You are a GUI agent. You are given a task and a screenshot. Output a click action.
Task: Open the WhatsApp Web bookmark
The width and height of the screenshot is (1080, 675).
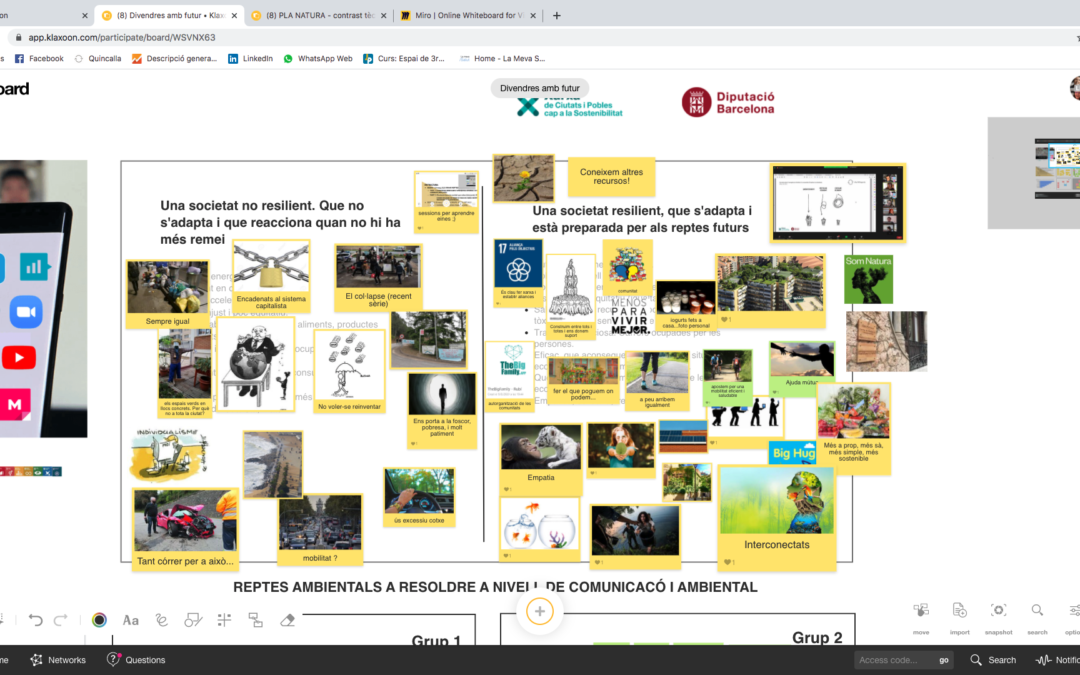(318, 59)
